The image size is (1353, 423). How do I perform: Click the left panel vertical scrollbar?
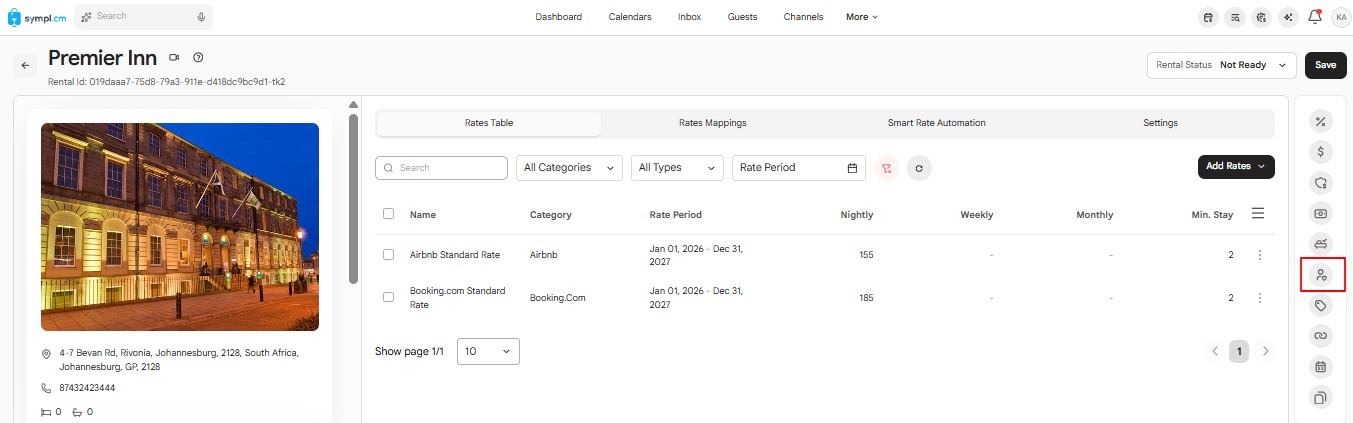pos(353,198)
